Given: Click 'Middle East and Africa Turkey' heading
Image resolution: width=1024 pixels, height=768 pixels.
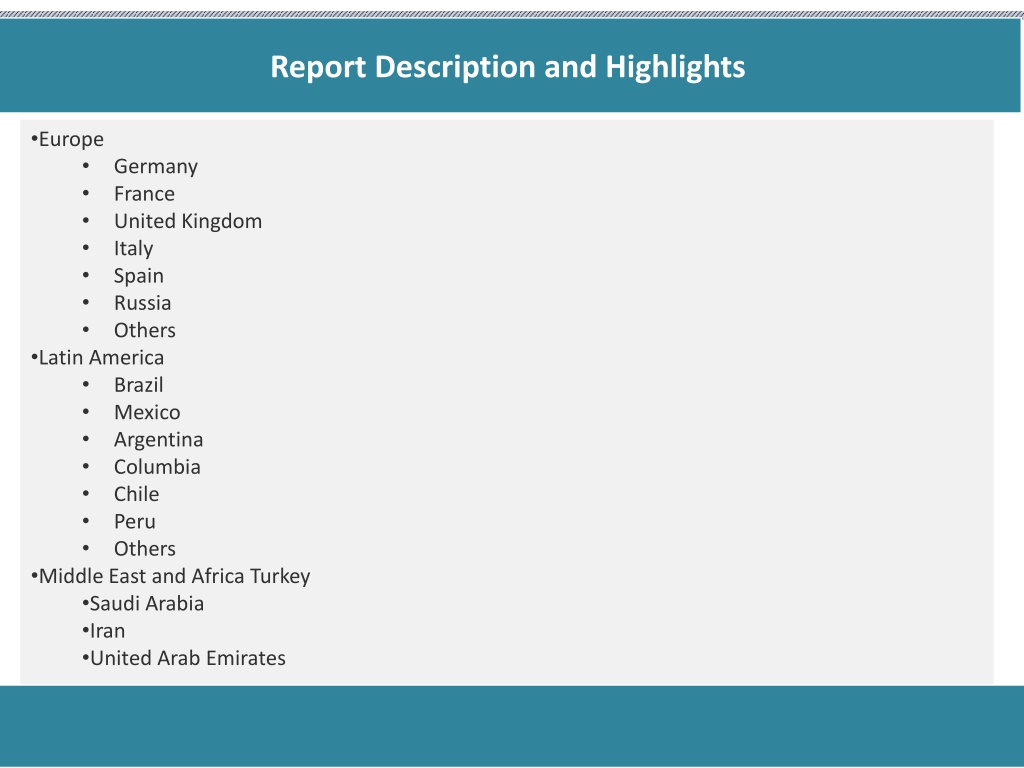Looking at the screenshot, I should [x=174, y=577].
